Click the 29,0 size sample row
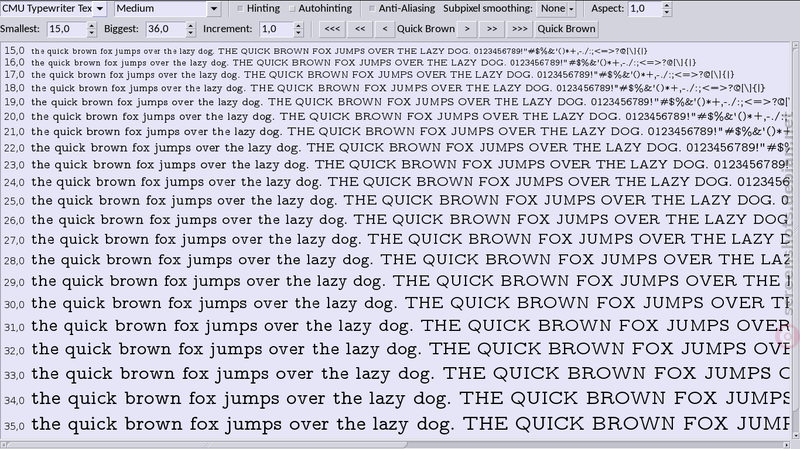800x449 pixels. (x=396, y=281)
